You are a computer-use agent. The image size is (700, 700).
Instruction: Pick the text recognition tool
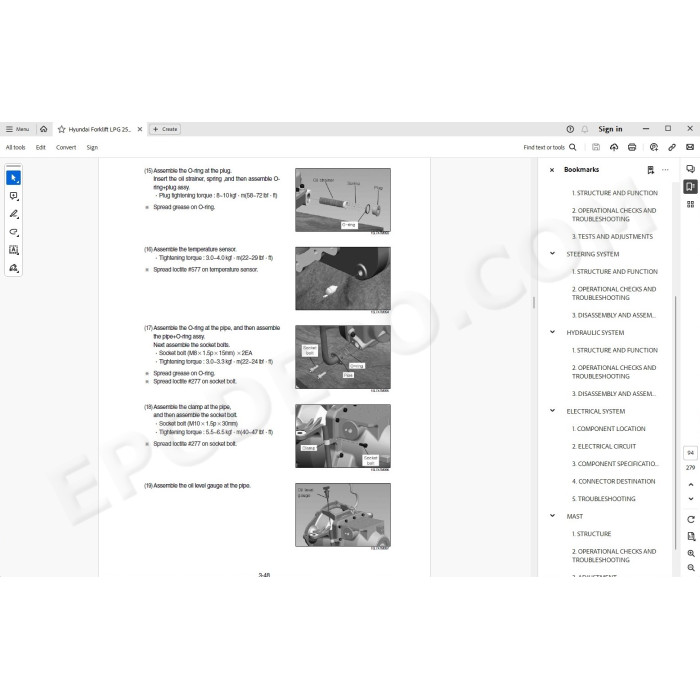[x=13, y=250]
